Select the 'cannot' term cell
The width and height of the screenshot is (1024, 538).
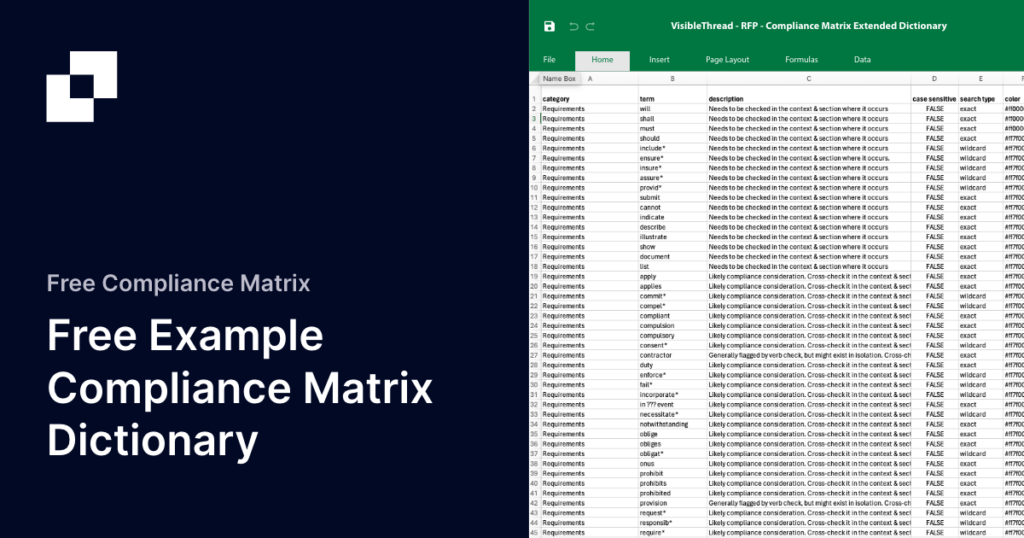click(x=673, y=208)
